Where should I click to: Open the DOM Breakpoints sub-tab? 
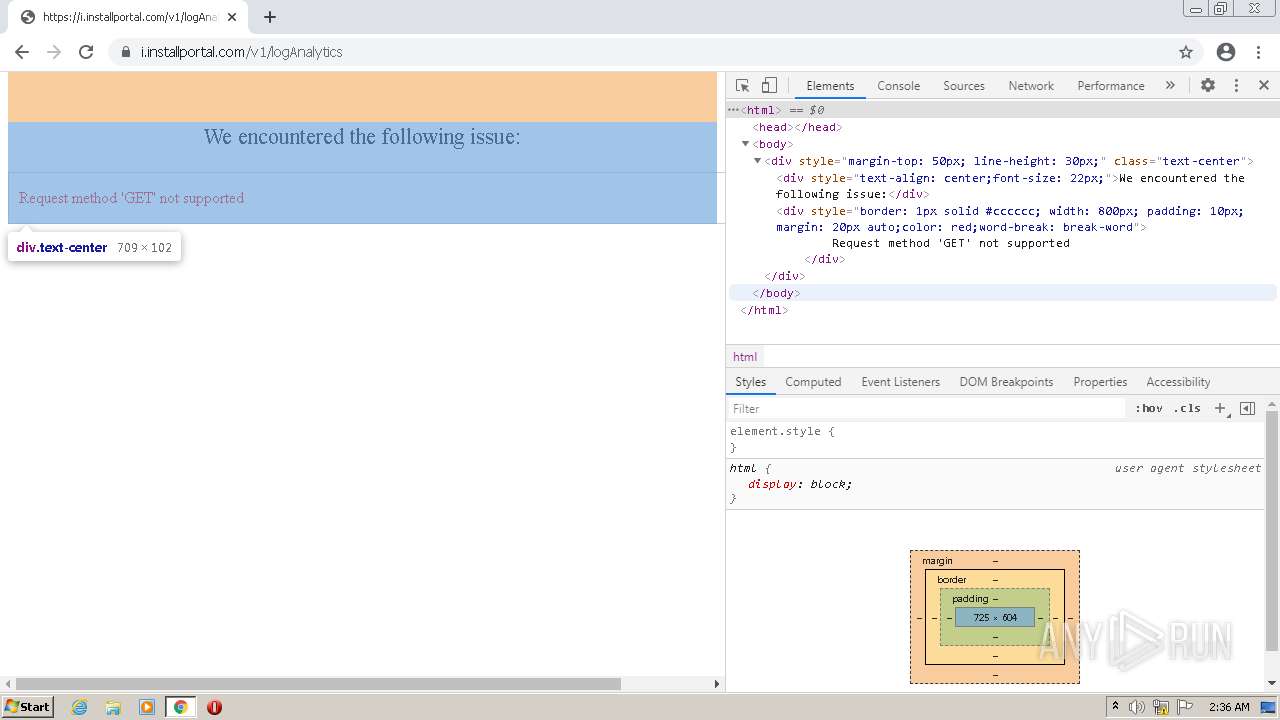1006,382
